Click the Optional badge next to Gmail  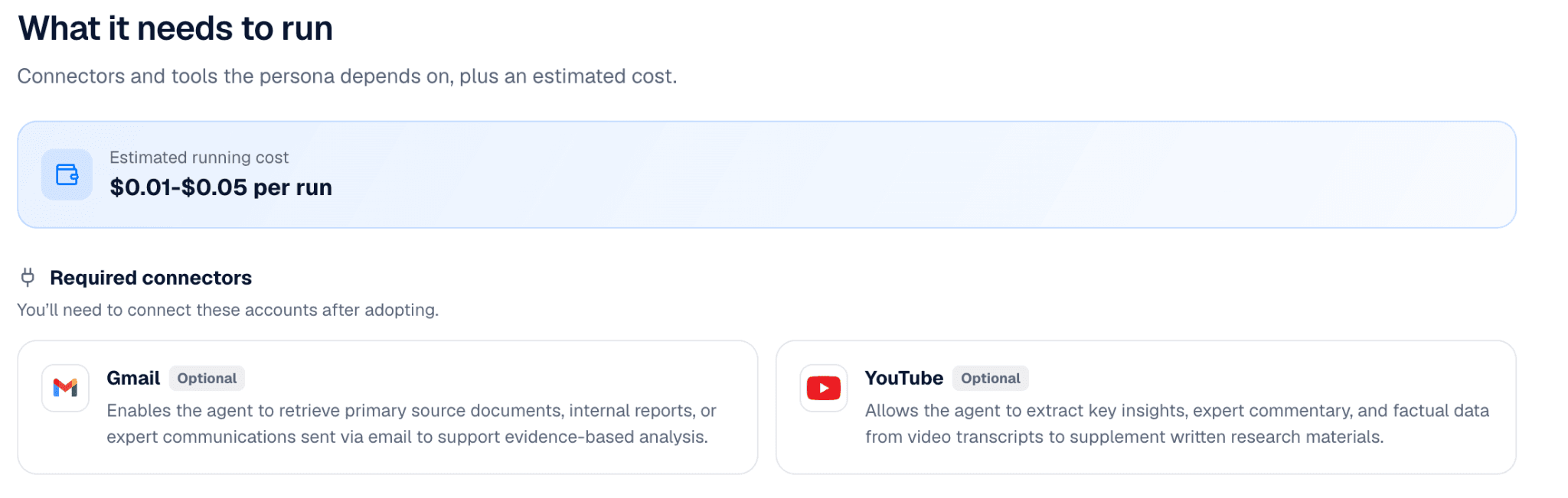pos(207,378)
